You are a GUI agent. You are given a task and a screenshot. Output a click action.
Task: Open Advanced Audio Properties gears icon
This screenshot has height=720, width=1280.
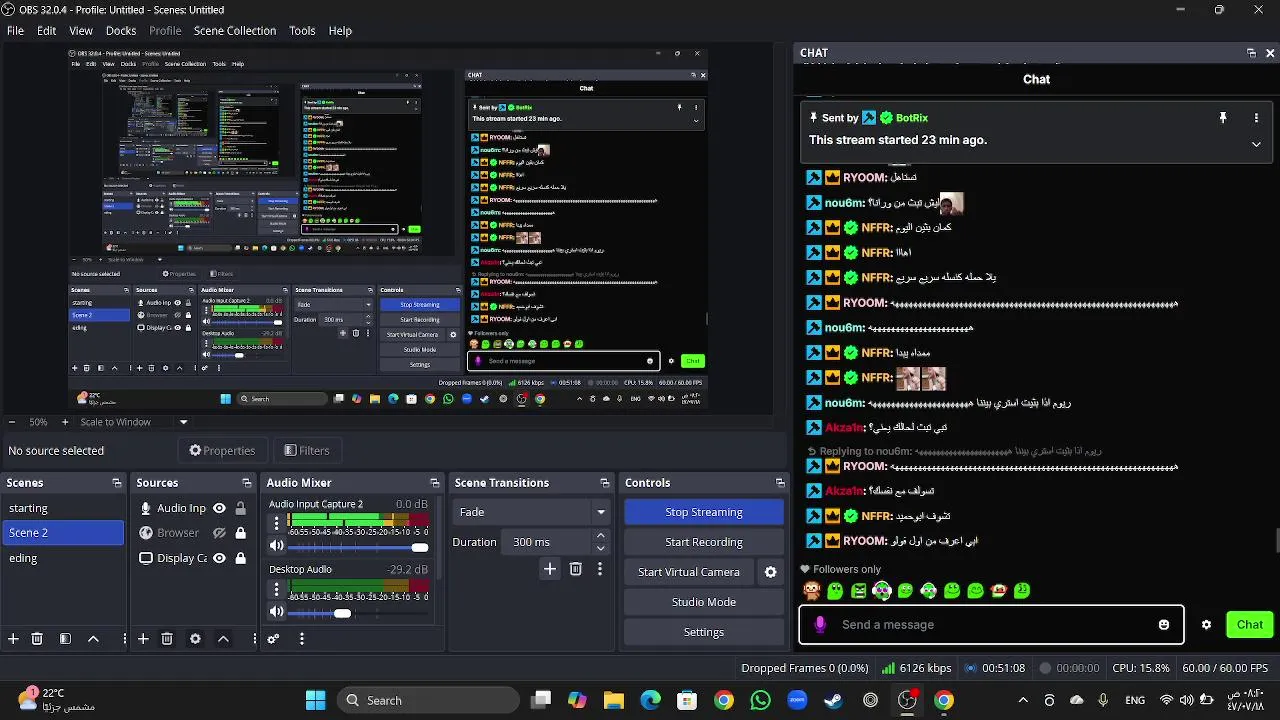(273, 639)
